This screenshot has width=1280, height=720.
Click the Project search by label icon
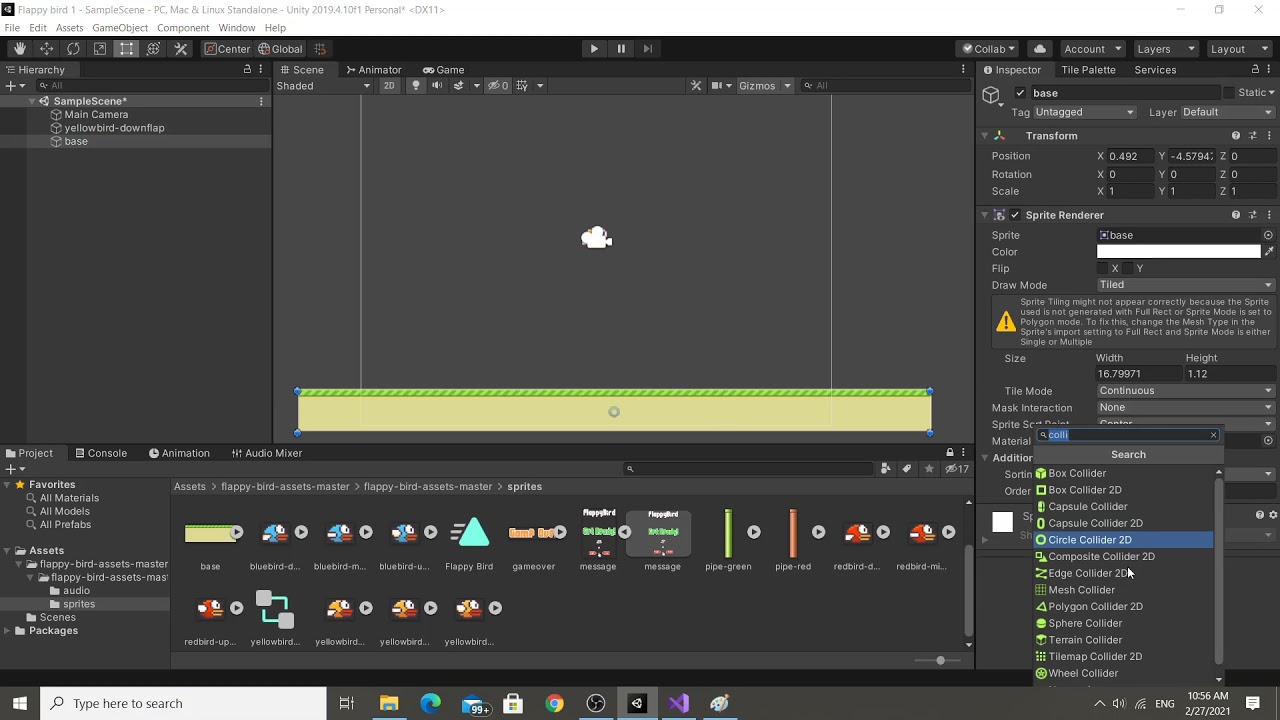tap(907, 468)
